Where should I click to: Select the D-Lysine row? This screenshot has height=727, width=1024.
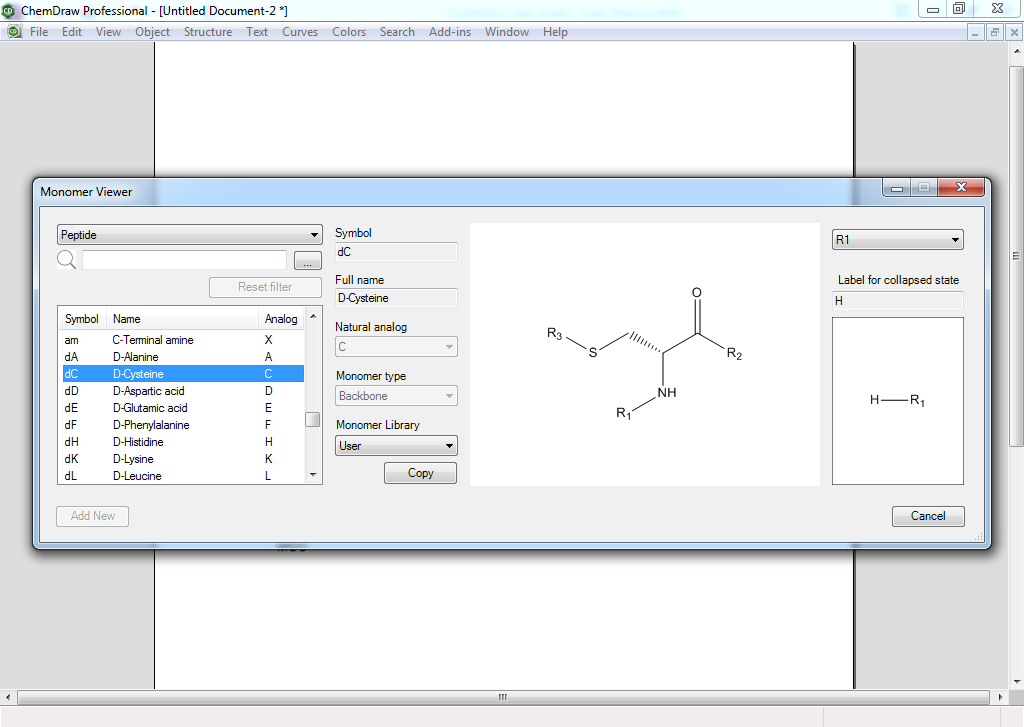click(183, 459)
